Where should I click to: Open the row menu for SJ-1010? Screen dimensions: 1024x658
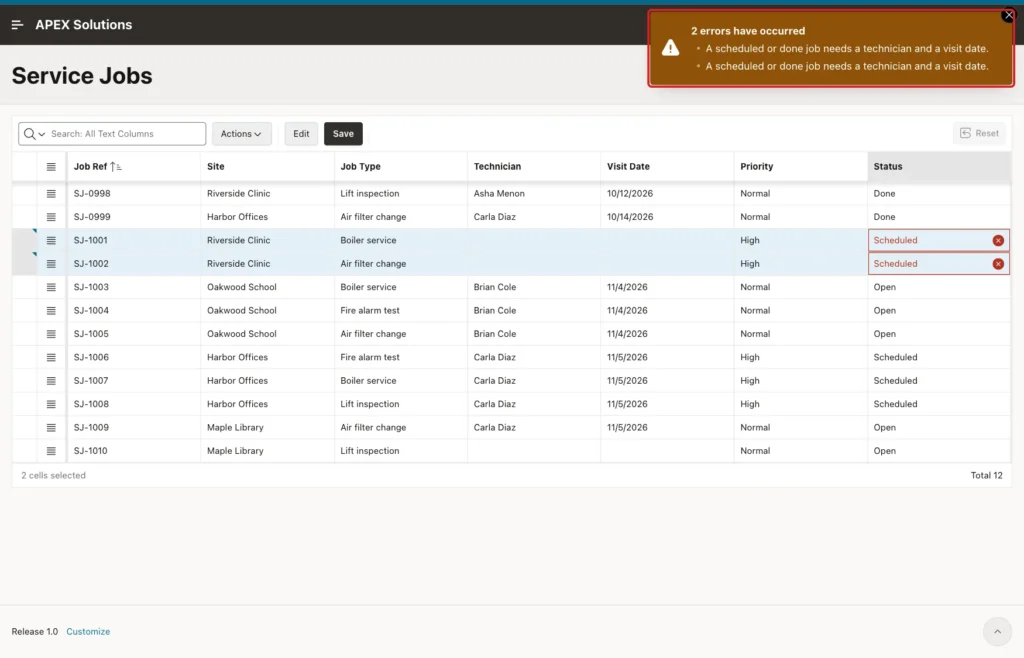[x=51, y=452]
